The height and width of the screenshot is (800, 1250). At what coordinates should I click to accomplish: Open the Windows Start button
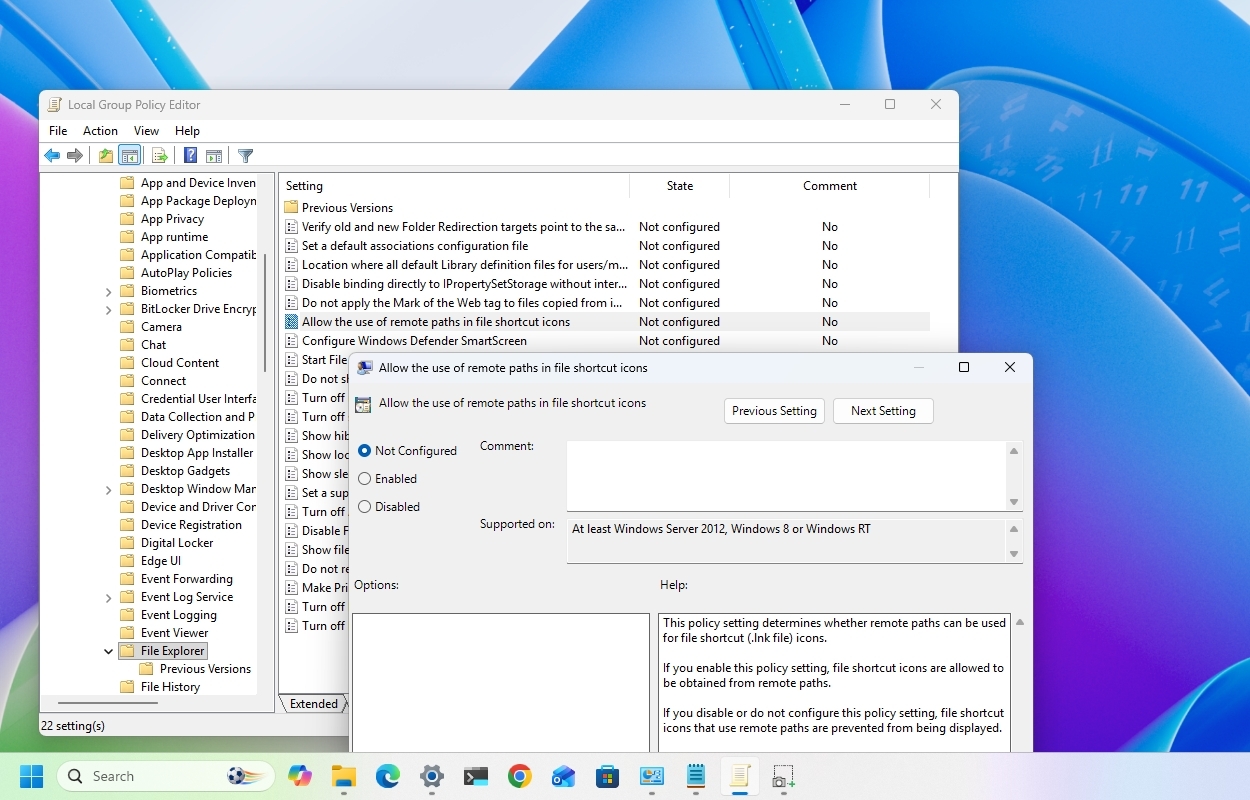click(32, 776)
